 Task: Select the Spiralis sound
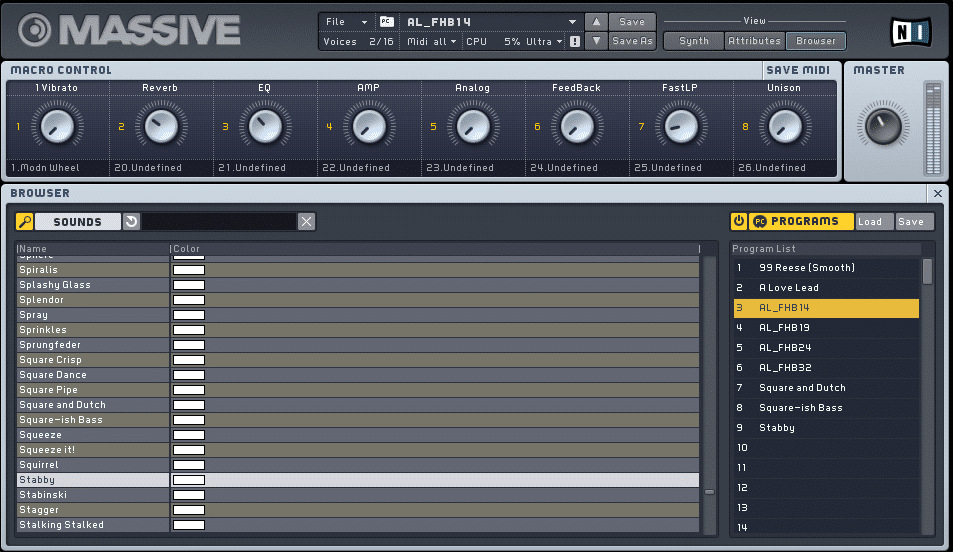tap(357, 270)
